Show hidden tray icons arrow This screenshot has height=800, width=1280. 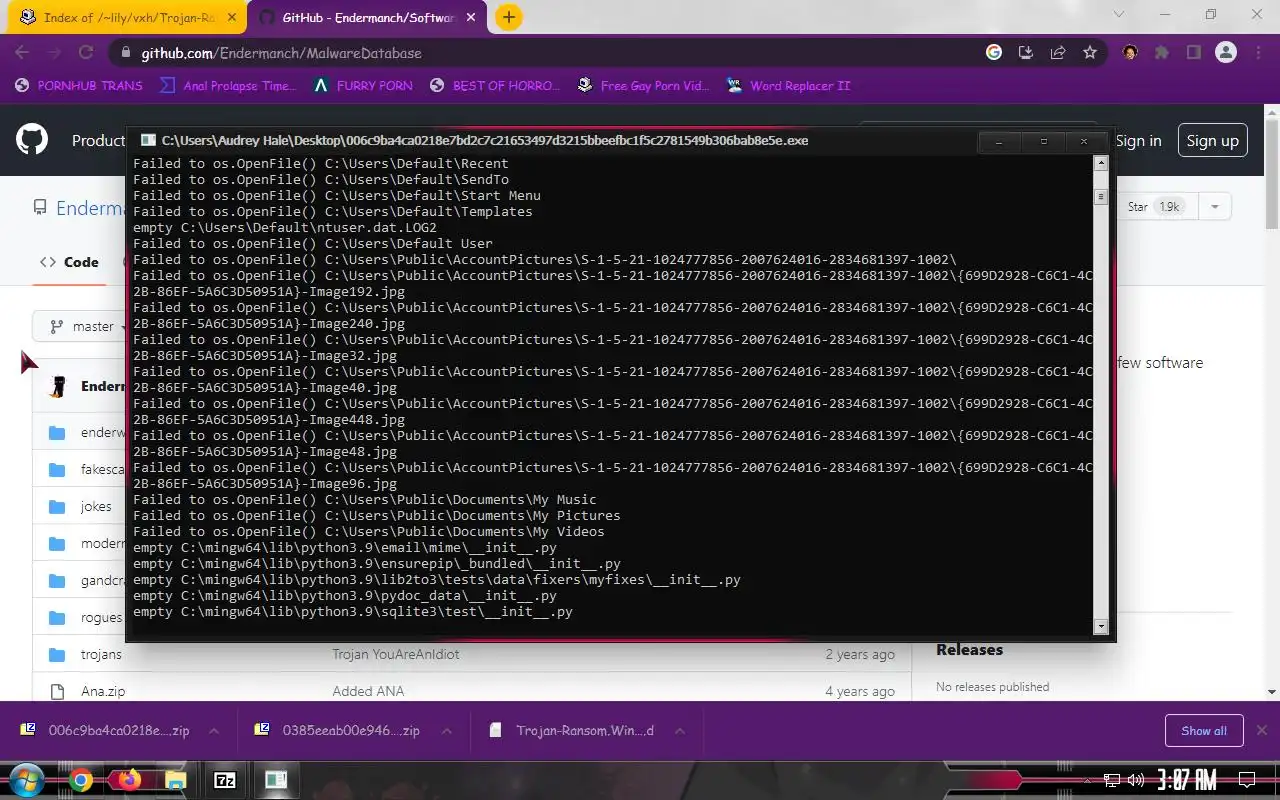coord(1089,780)
